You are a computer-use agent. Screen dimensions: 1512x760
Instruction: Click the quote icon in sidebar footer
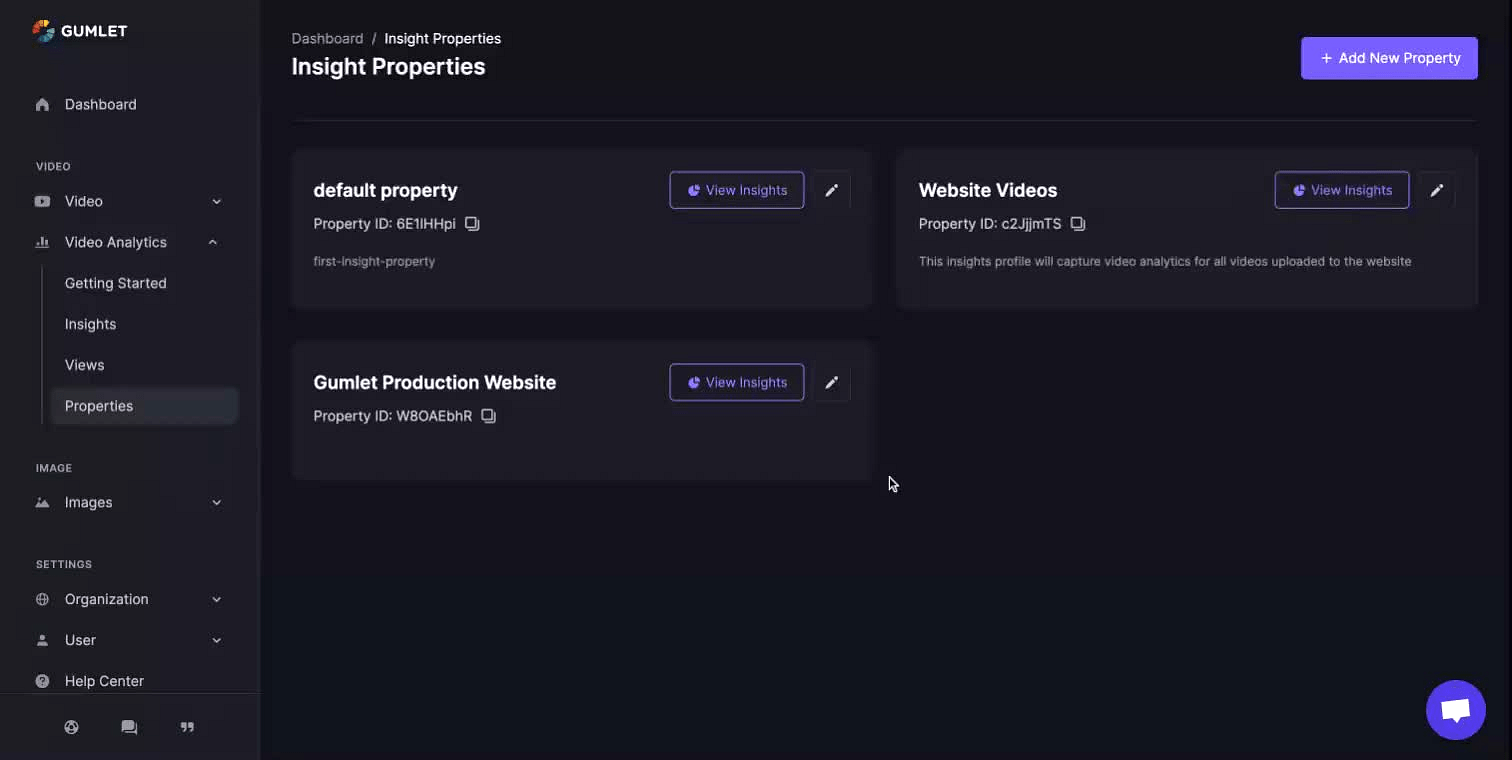pyautogui.click(x=187, y=727)
